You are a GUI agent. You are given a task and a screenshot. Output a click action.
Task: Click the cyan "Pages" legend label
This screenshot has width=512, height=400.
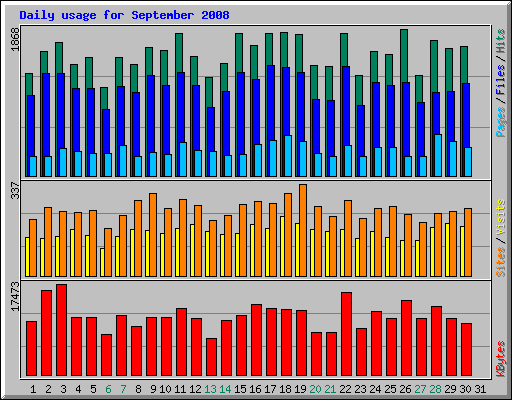tap(501, 122)
